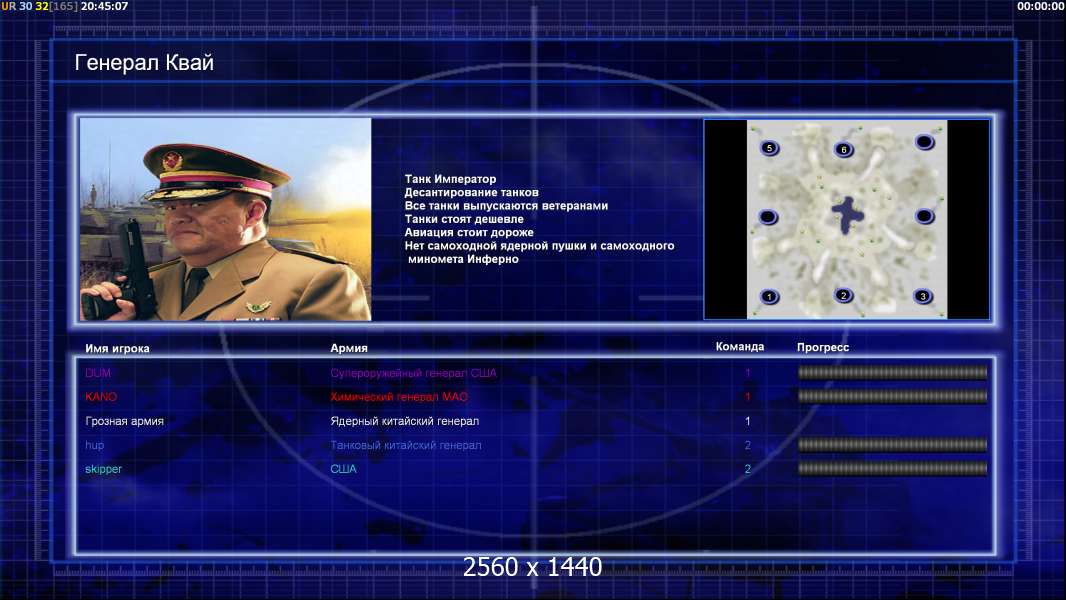The image size is (1066, 600).
Task: Click the 'Прогресс' column header
Action: [x=823, y=347]
